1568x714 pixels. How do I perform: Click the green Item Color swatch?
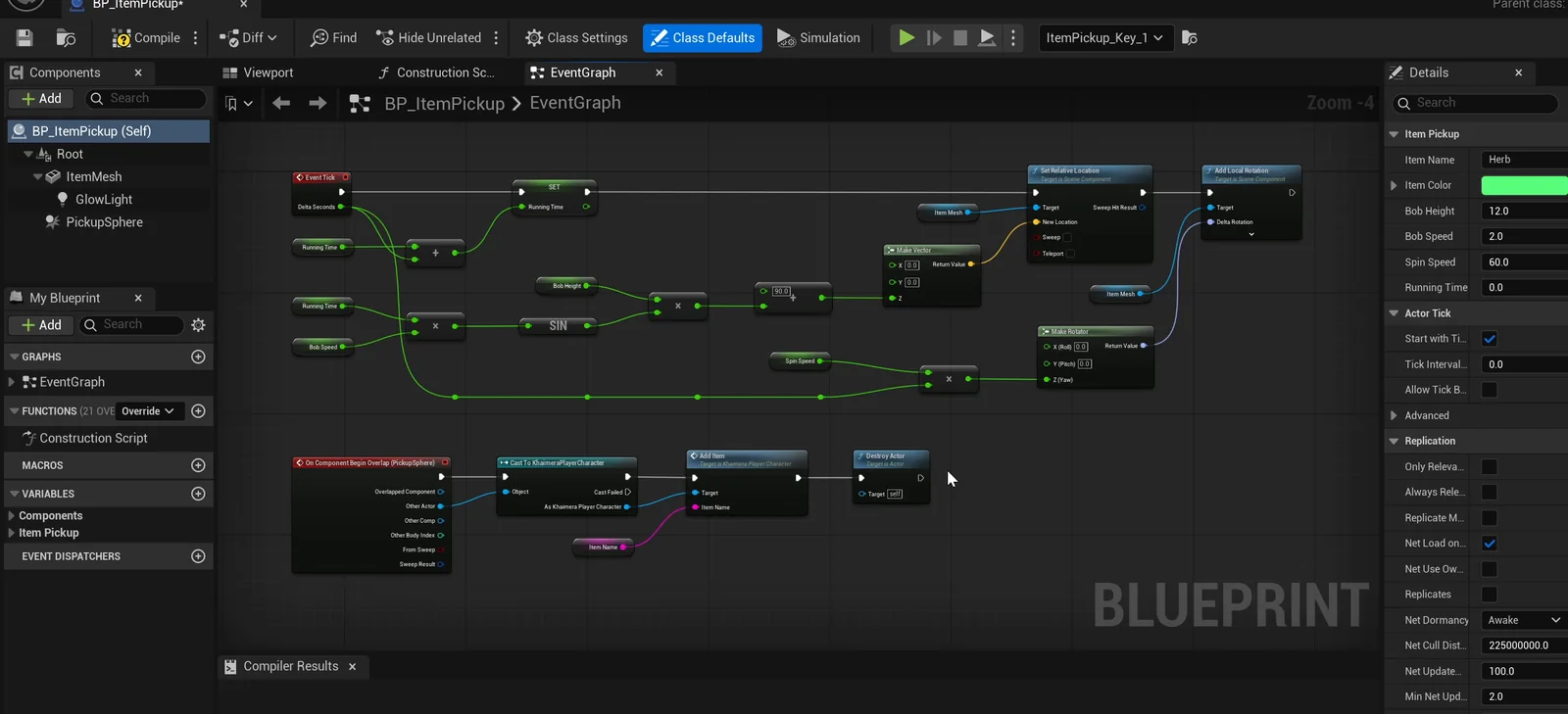[x=1524, y=185]
